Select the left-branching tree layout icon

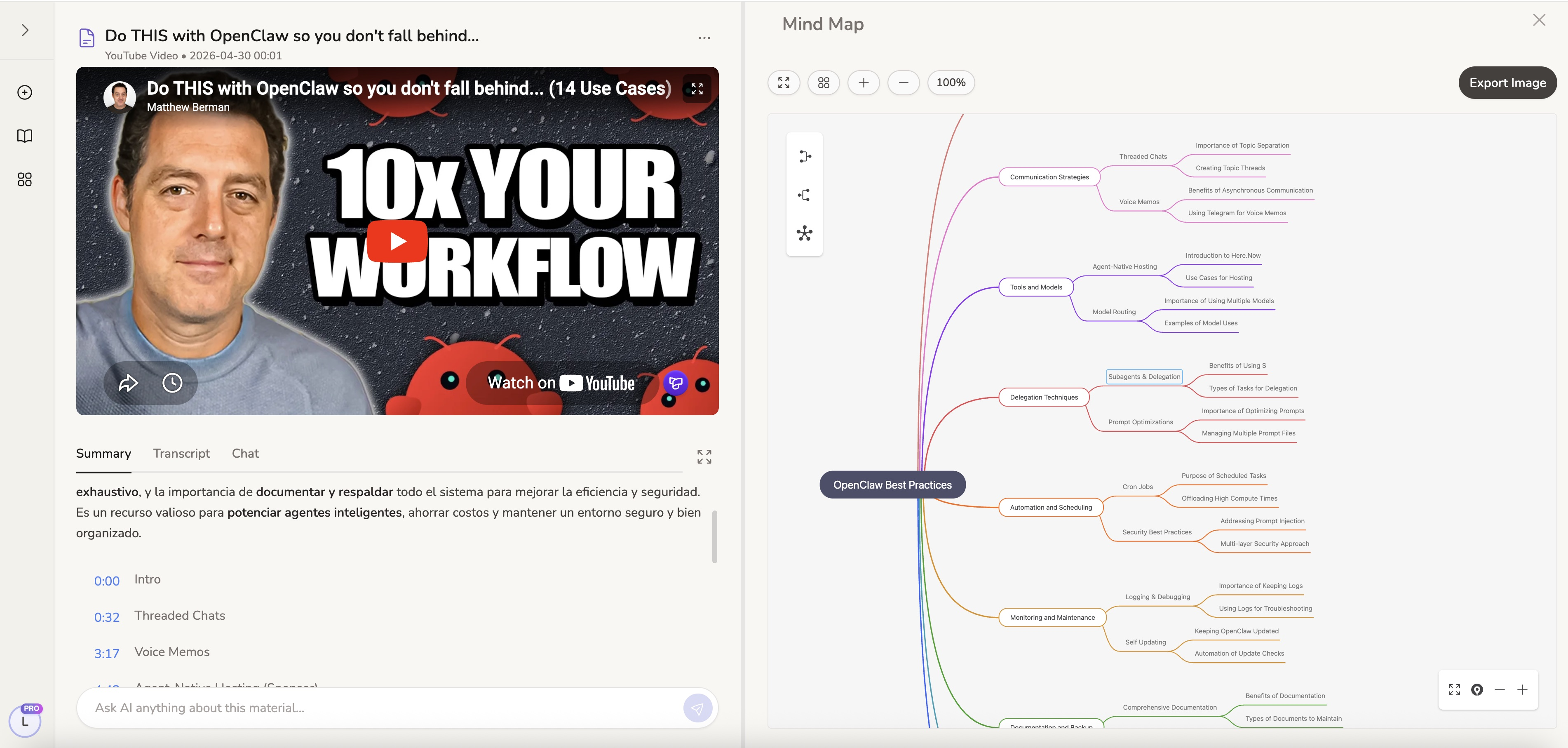click(x=805, y=195)
